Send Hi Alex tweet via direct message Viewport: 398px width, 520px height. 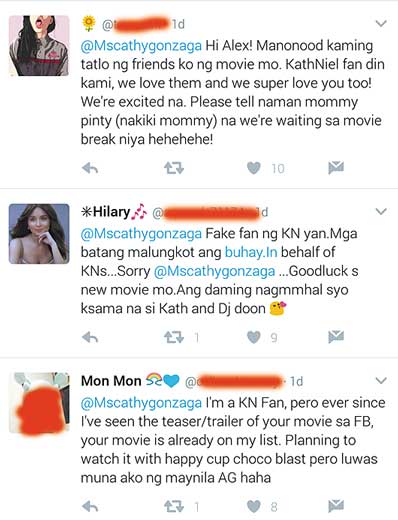(336, 168)
